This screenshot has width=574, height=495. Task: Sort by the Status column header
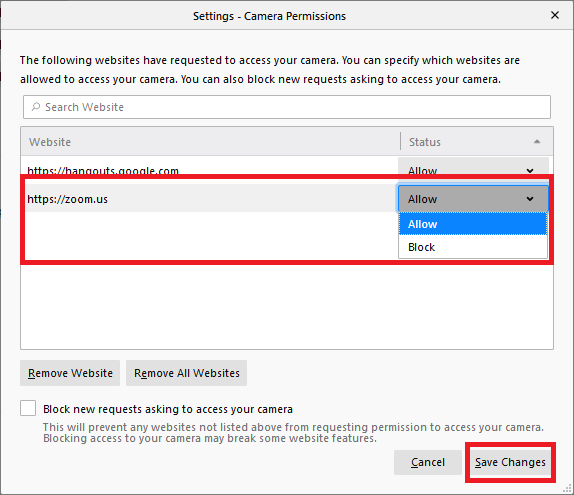click(x=477, y=142)
